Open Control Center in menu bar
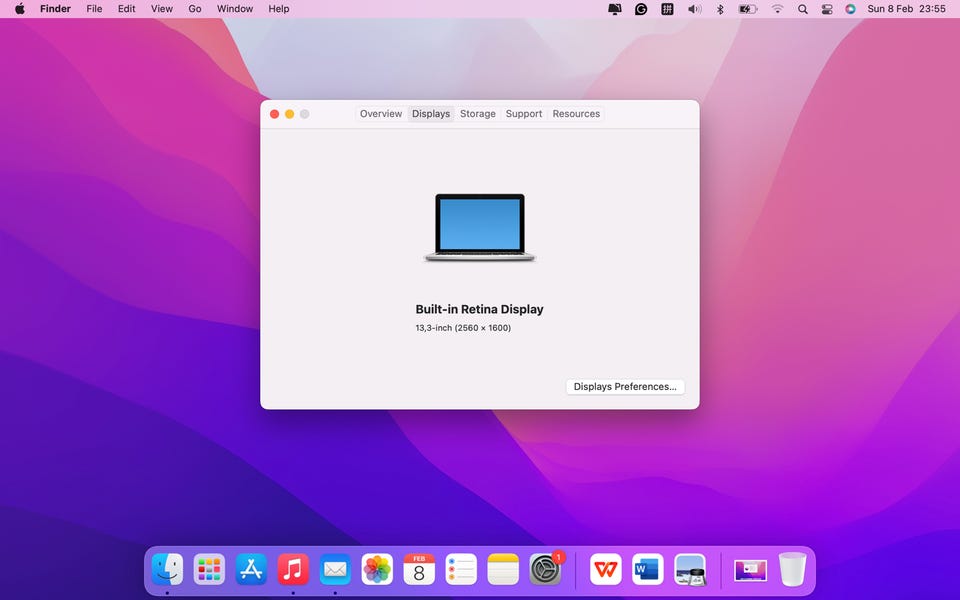The image size is (960, 600). 827,9
